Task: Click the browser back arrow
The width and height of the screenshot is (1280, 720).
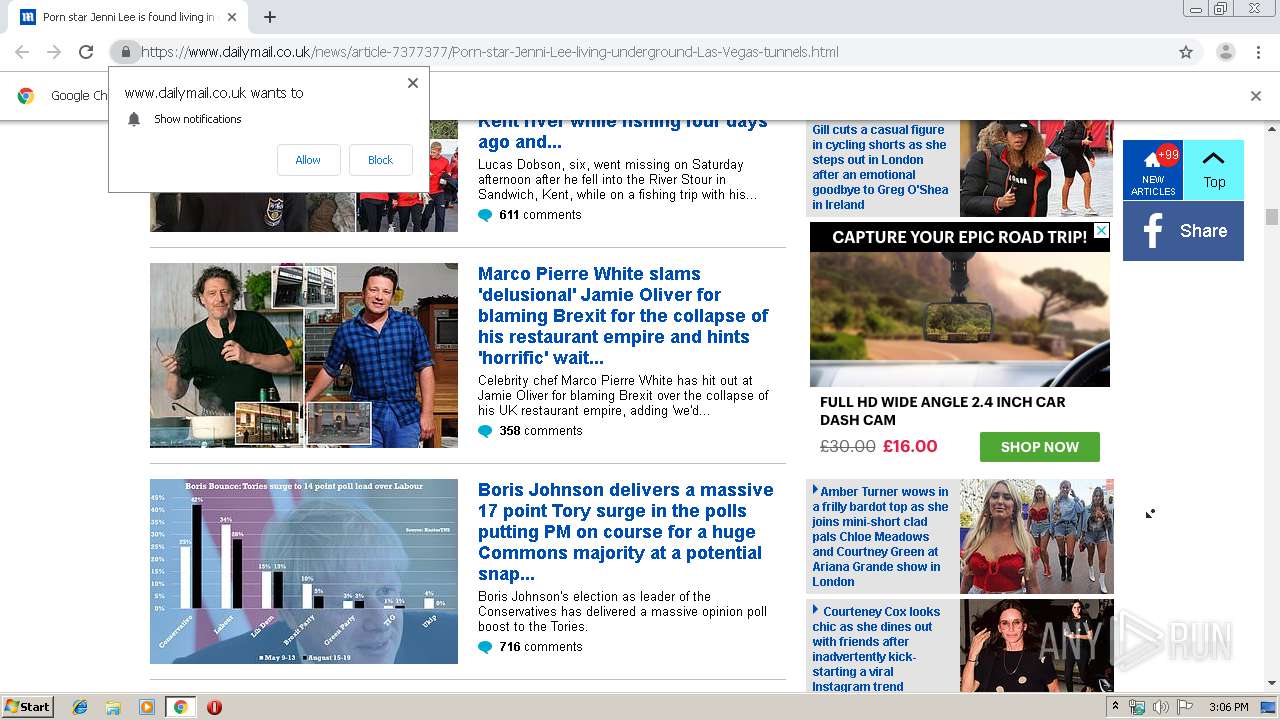Action: pos(22,52)
